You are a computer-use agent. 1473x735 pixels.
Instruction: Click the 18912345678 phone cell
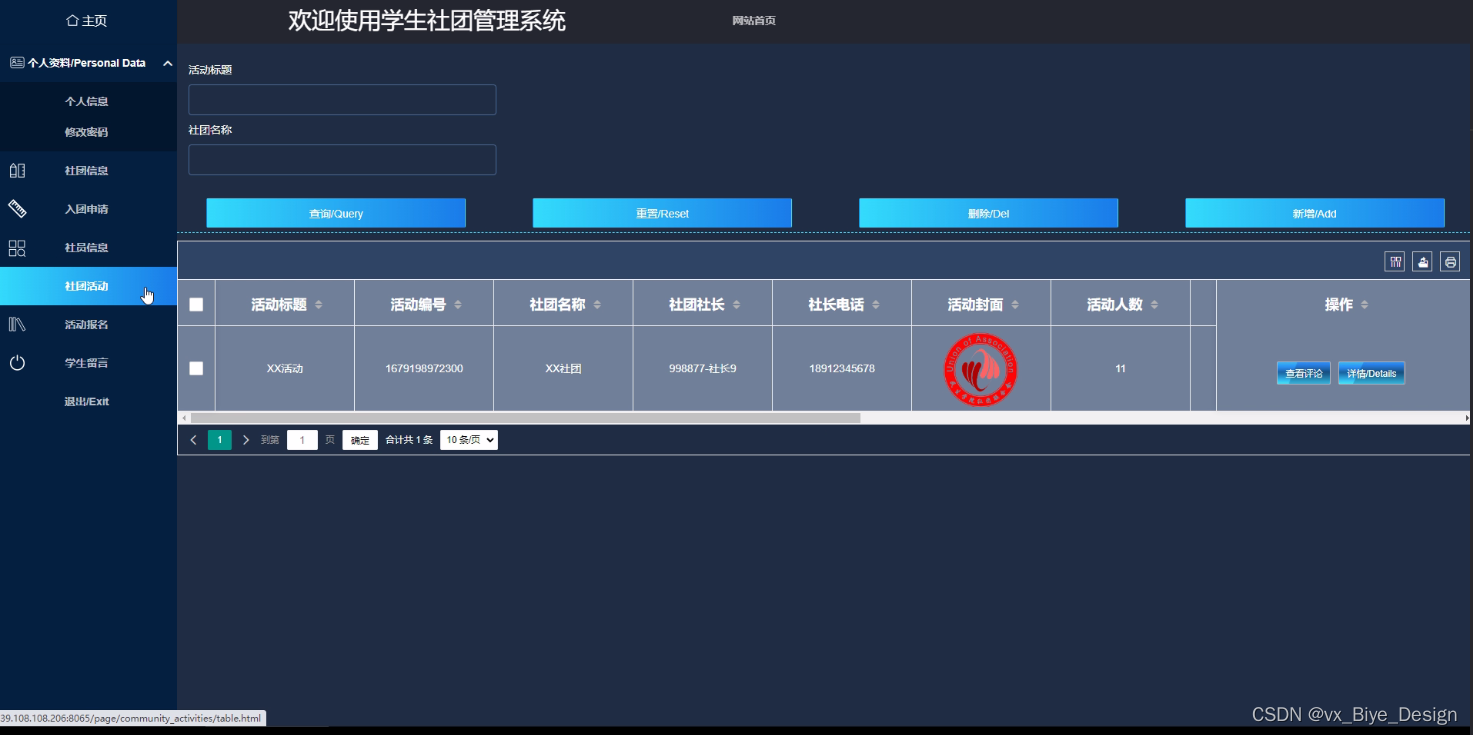tap(842, 369)
